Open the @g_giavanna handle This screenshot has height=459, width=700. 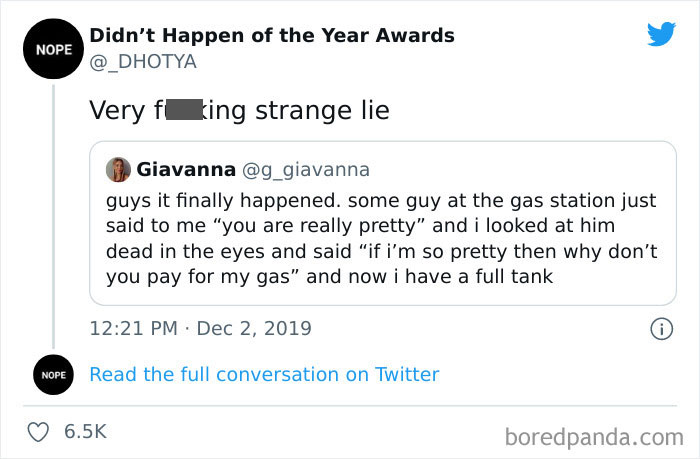(x=306, y=169)
